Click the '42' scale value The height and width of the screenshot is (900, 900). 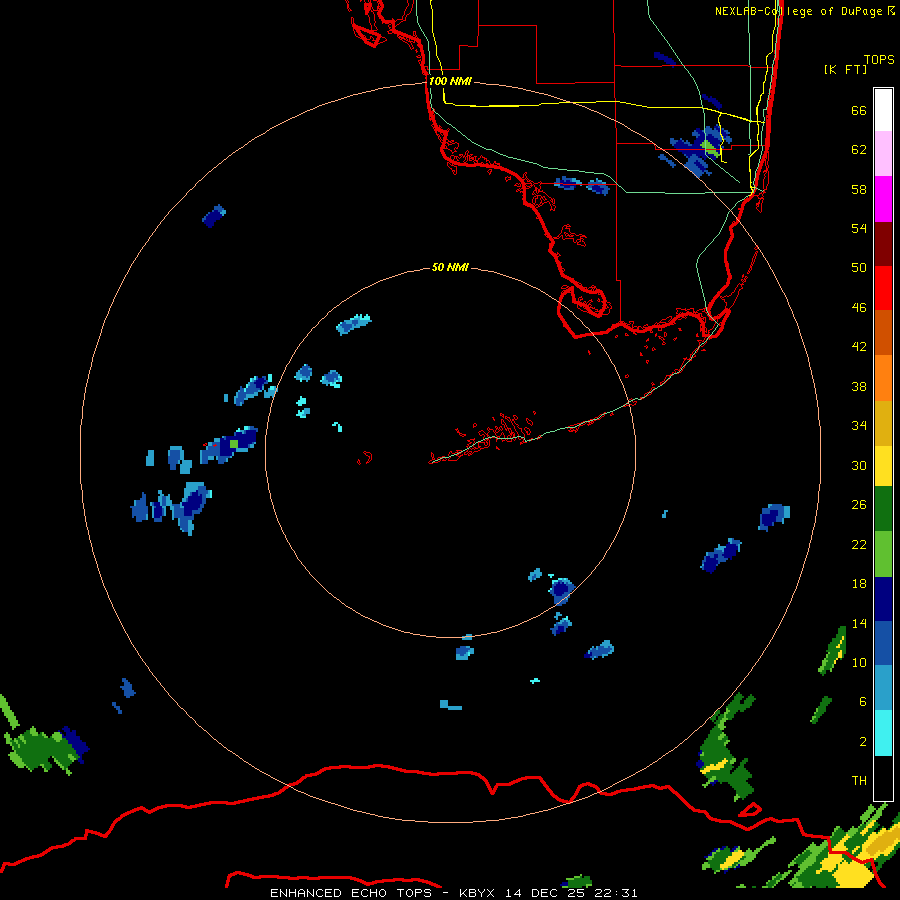coord(859,346)
